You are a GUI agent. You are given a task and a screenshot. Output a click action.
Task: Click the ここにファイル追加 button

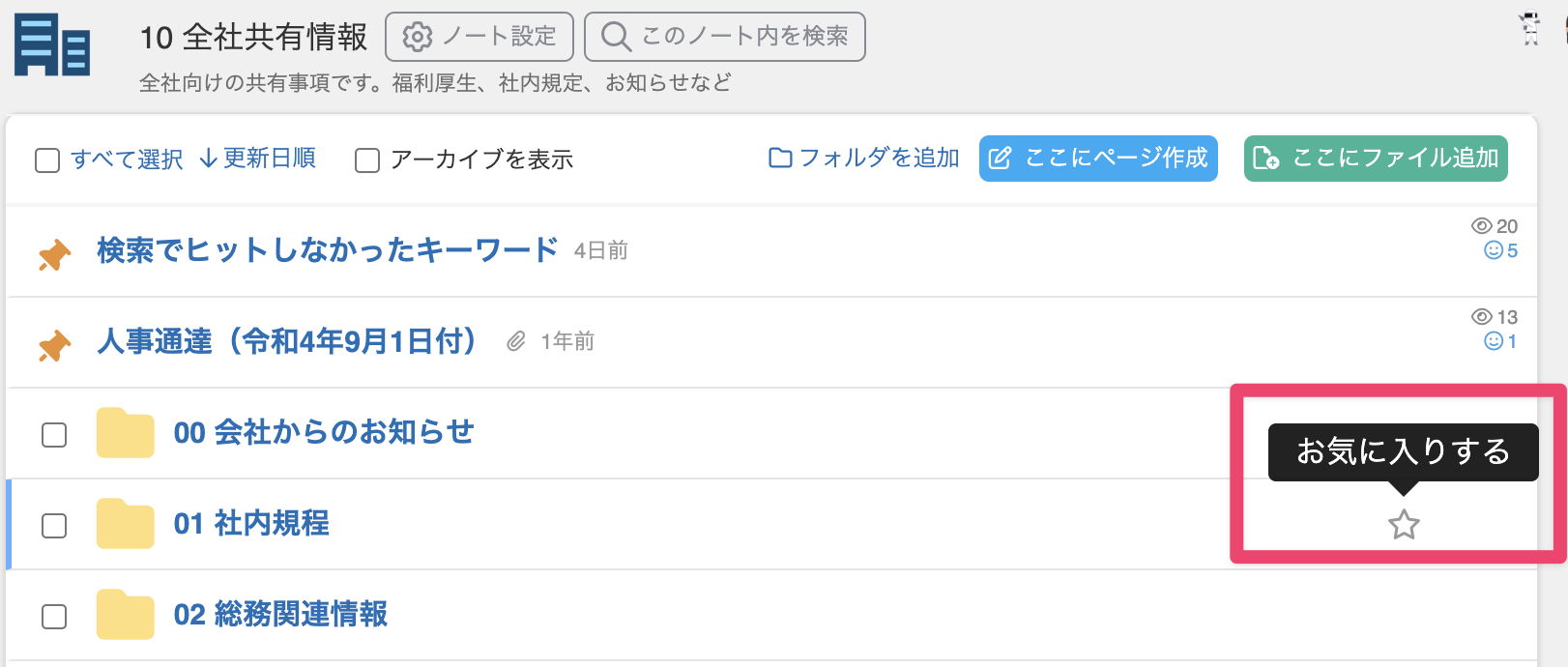[x=1376, y=159]
